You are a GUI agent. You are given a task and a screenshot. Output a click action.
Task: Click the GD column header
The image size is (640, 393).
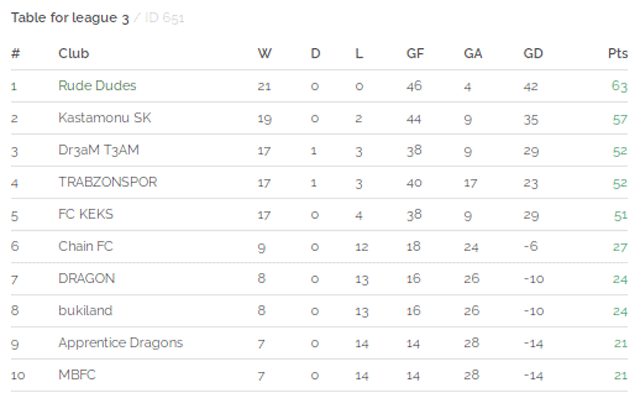(533, 53)
